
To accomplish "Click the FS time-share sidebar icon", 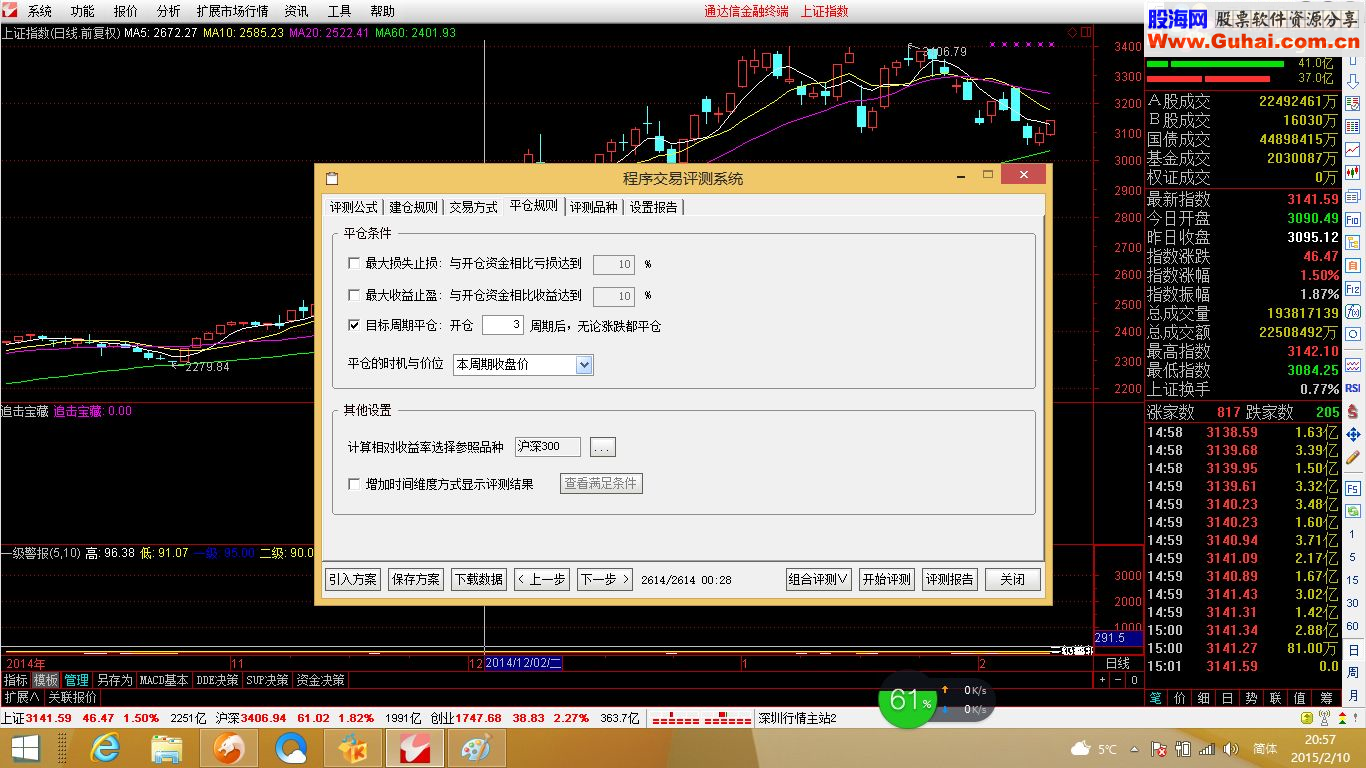I will [1352, 488].
